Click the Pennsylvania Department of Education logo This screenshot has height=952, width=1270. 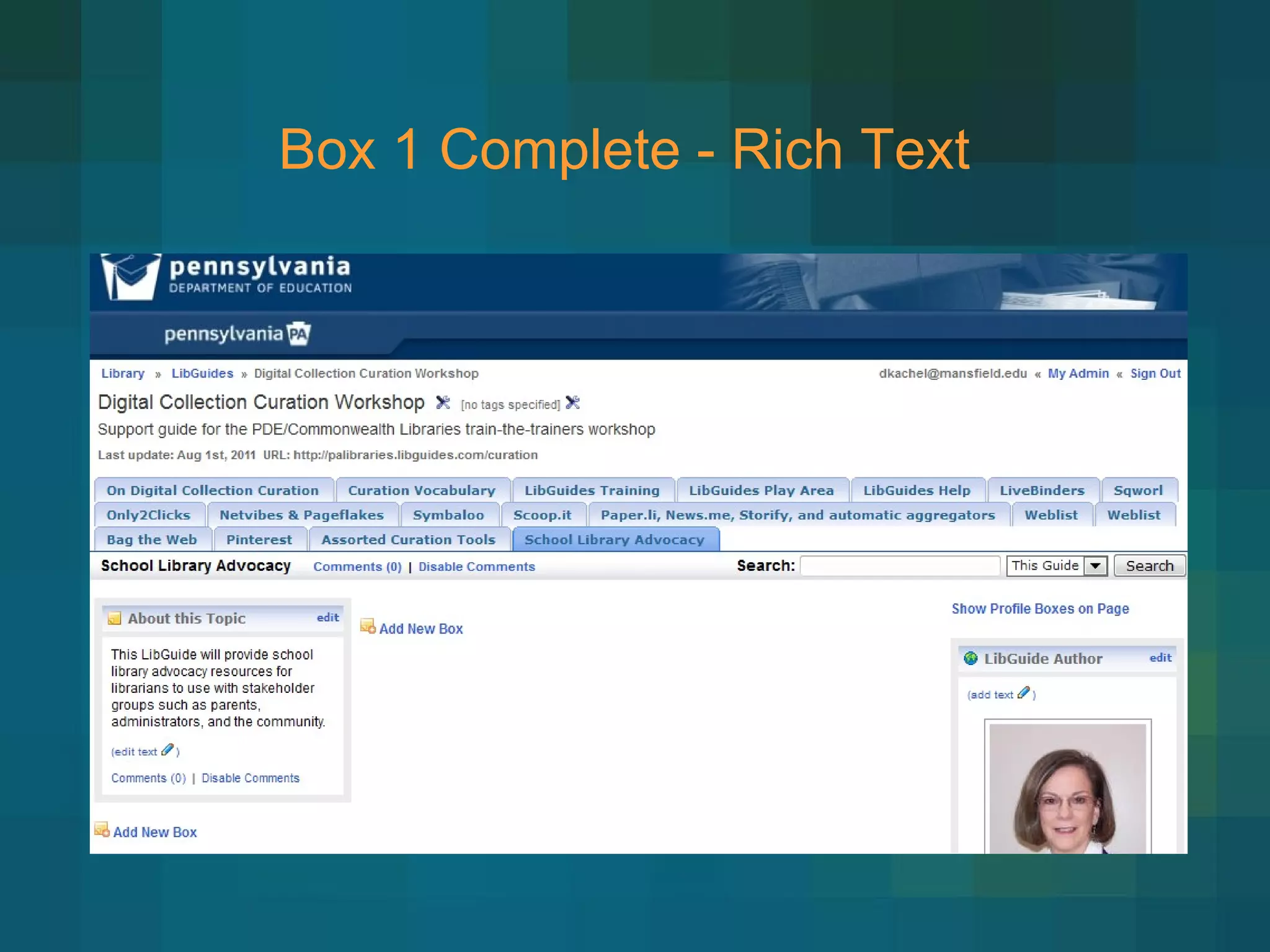(226, 277)
